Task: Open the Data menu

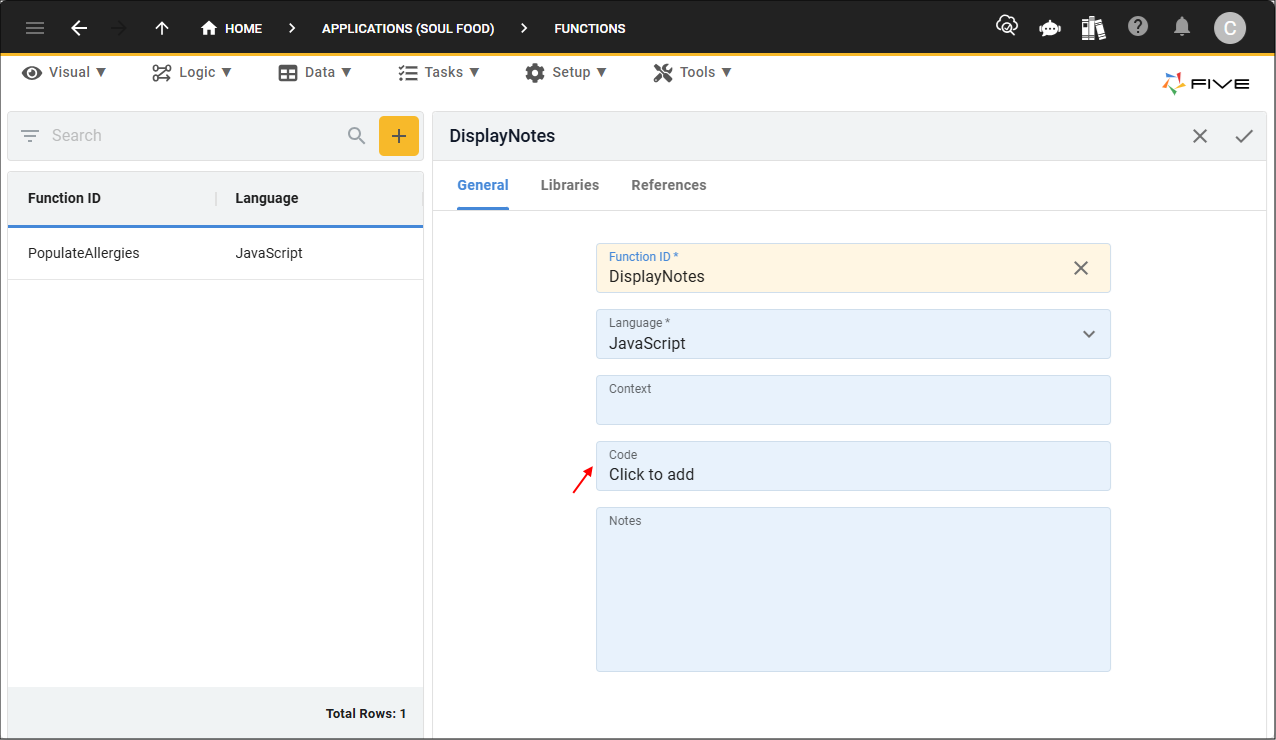Action: coord(315,72)
